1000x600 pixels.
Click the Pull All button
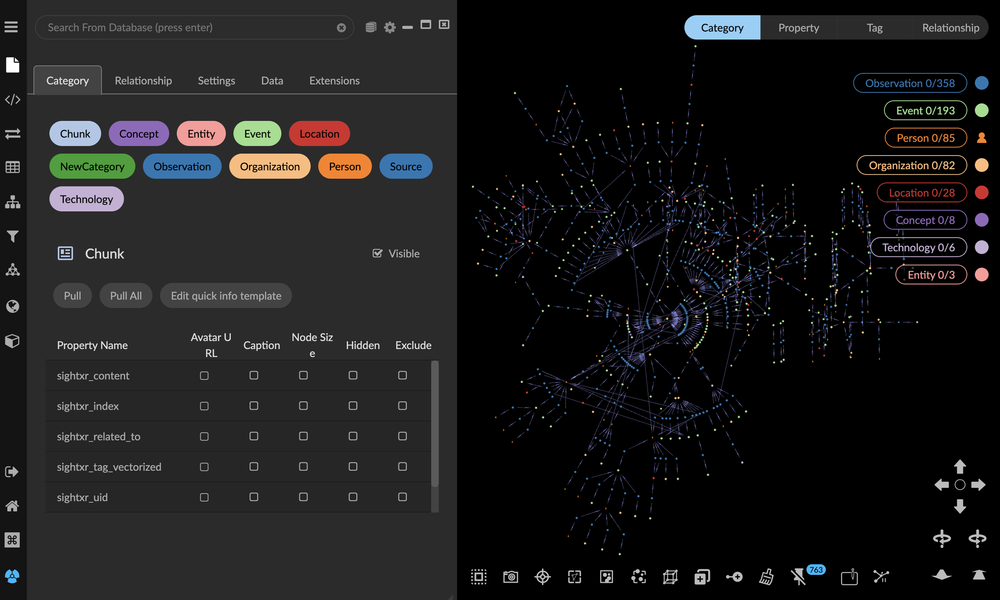tap(125, 295)
